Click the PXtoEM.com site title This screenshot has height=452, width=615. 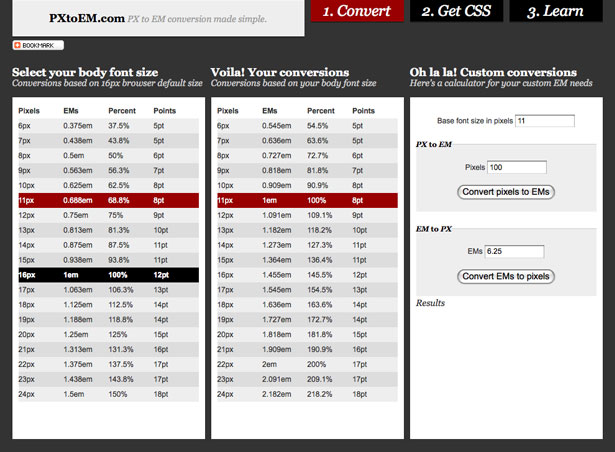pos(87,18)
